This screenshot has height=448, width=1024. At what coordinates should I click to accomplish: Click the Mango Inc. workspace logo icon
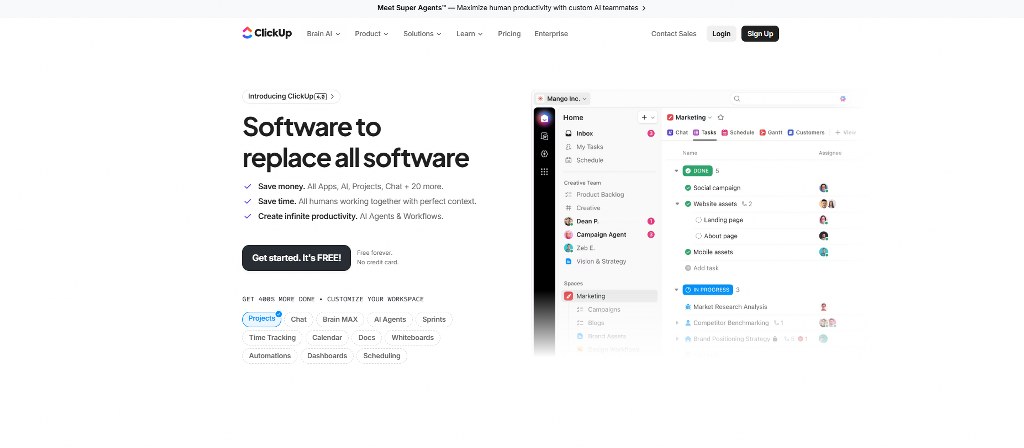pyautogui.click(x=540, y=99)
